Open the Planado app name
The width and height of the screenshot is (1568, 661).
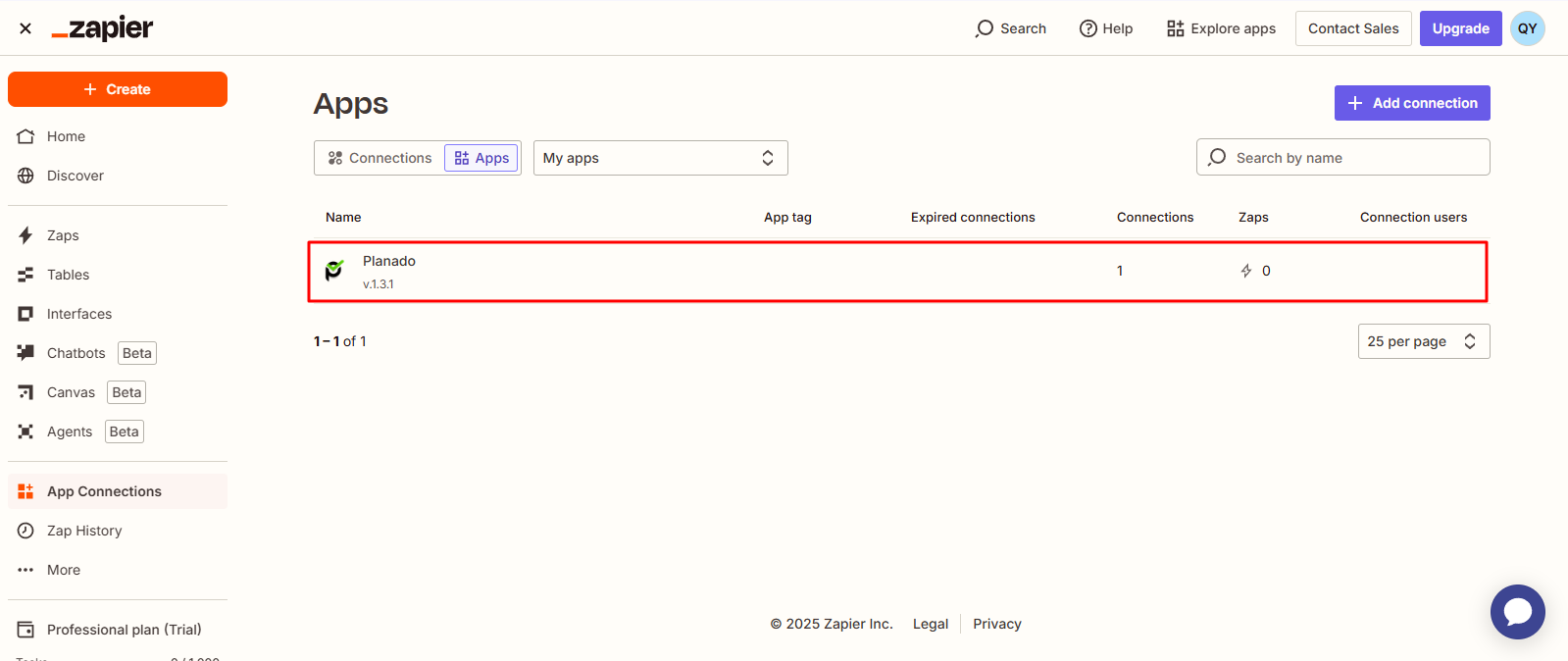point(389,261)
